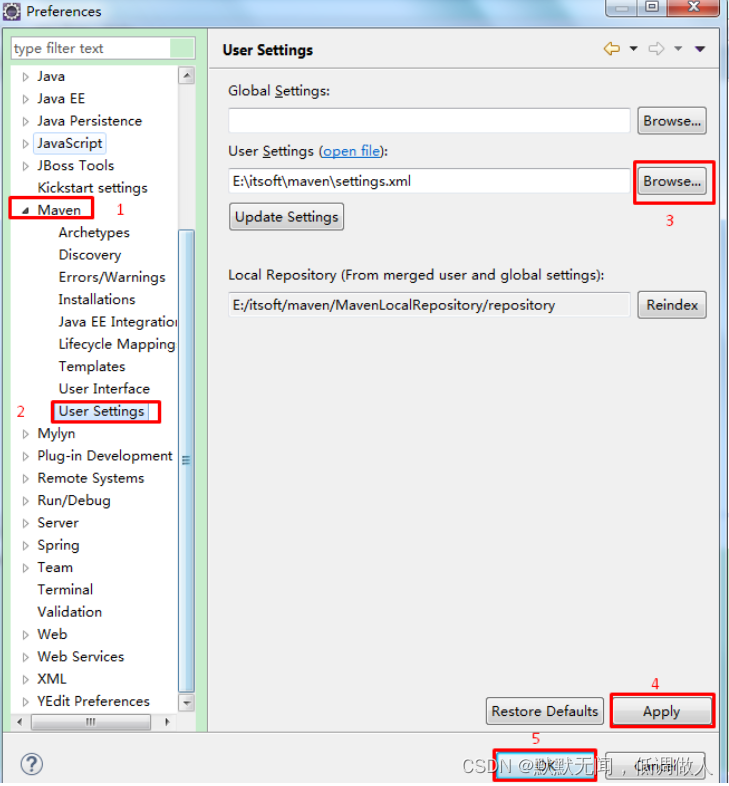Viewport: 729px width, 786px height.
Task: Expand the Mylyn tree node
Action: click(x=26, y=434)
